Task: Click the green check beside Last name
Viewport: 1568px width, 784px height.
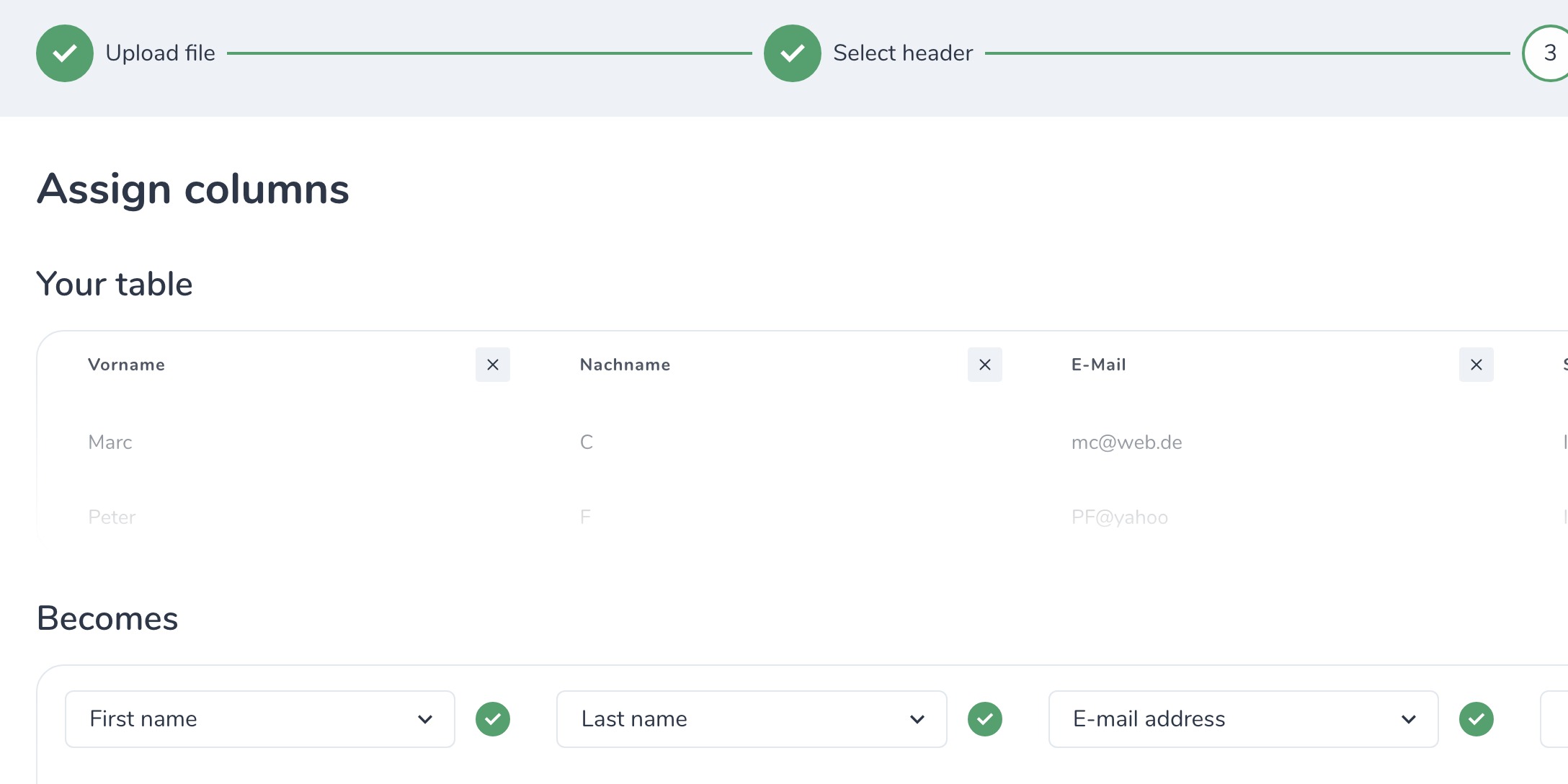Action: pos(985,719)
